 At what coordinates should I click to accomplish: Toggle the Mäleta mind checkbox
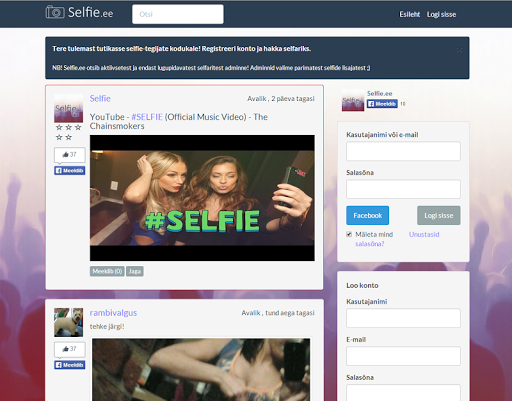(x=349, y=234)
